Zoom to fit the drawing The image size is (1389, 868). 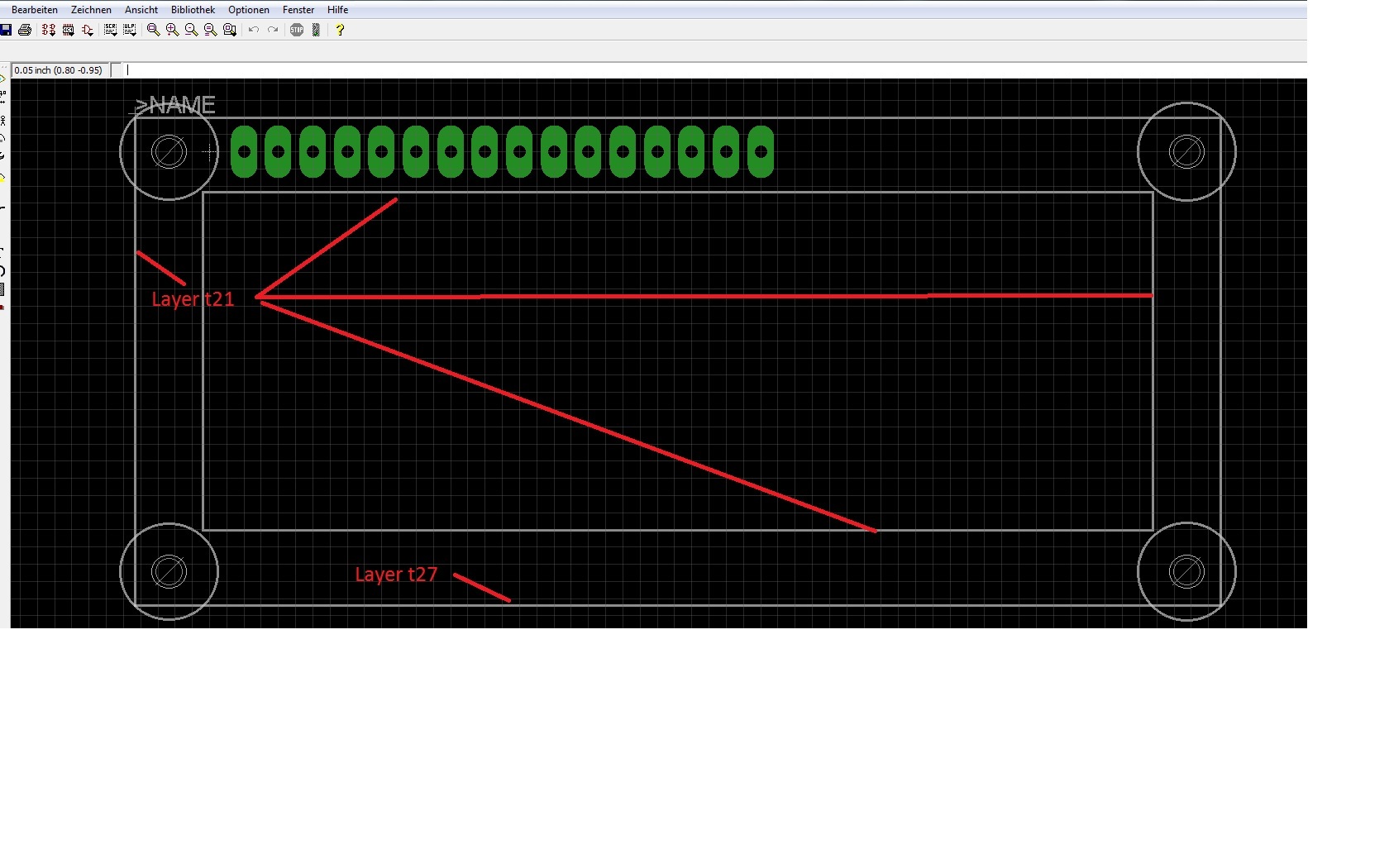(x=153, y=30)
